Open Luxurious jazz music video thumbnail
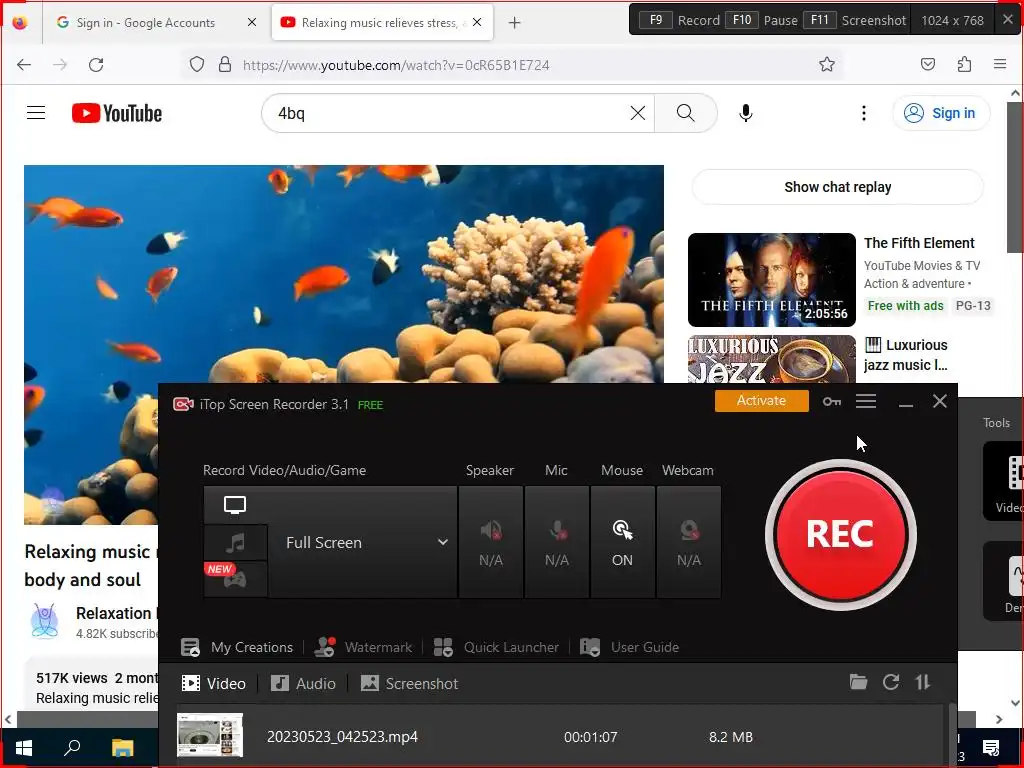Screen dimensions: 1024x768 771,359
